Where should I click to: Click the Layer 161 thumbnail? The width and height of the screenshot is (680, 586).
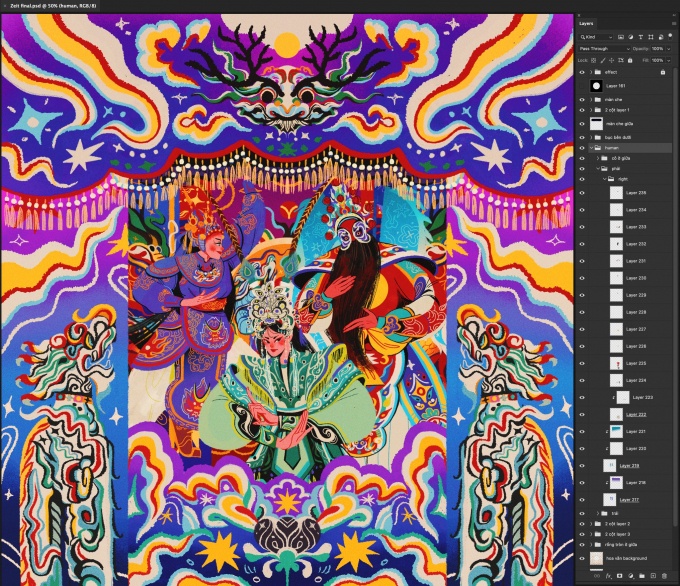(596, 86)
